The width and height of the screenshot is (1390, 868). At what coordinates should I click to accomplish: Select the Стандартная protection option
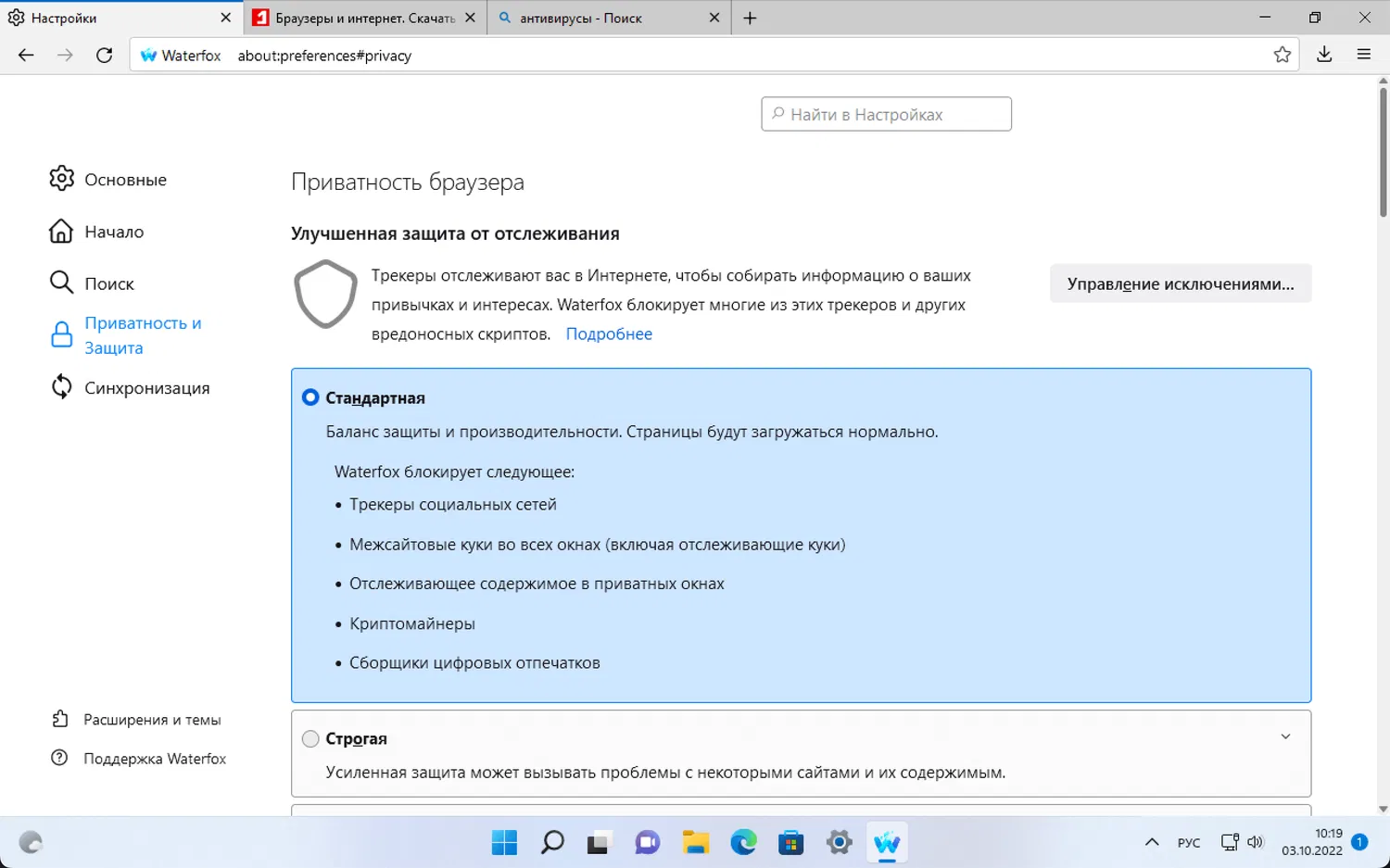[310, 397]
